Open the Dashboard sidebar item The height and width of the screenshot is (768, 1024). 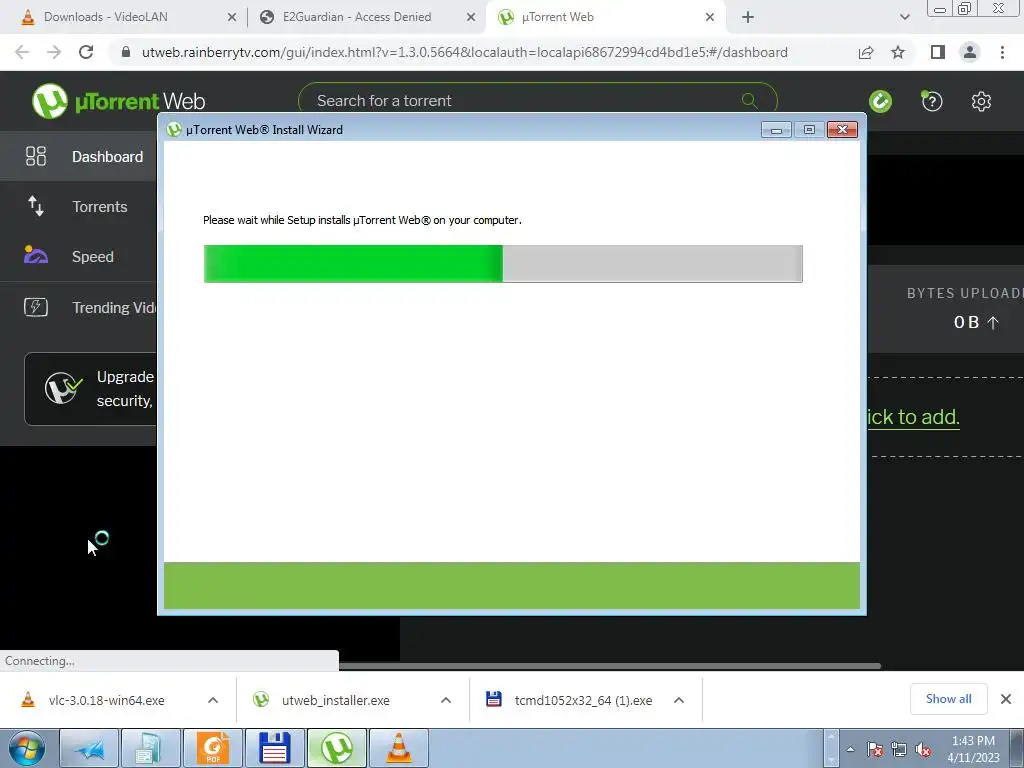pos(78,157)
